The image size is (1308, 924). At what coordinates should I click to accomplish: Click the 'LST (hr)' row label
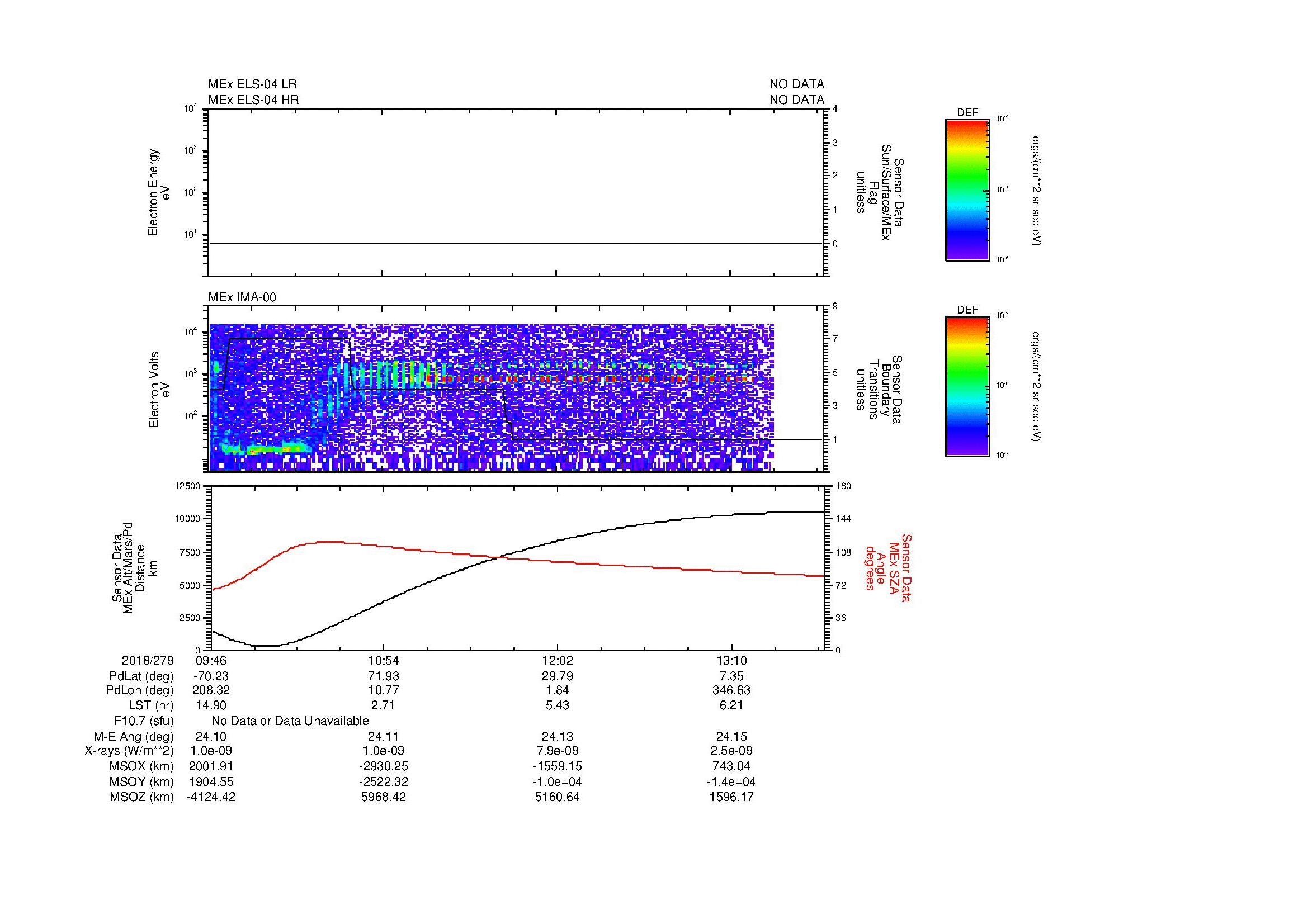pyautogui.click(x=151, y=706)
